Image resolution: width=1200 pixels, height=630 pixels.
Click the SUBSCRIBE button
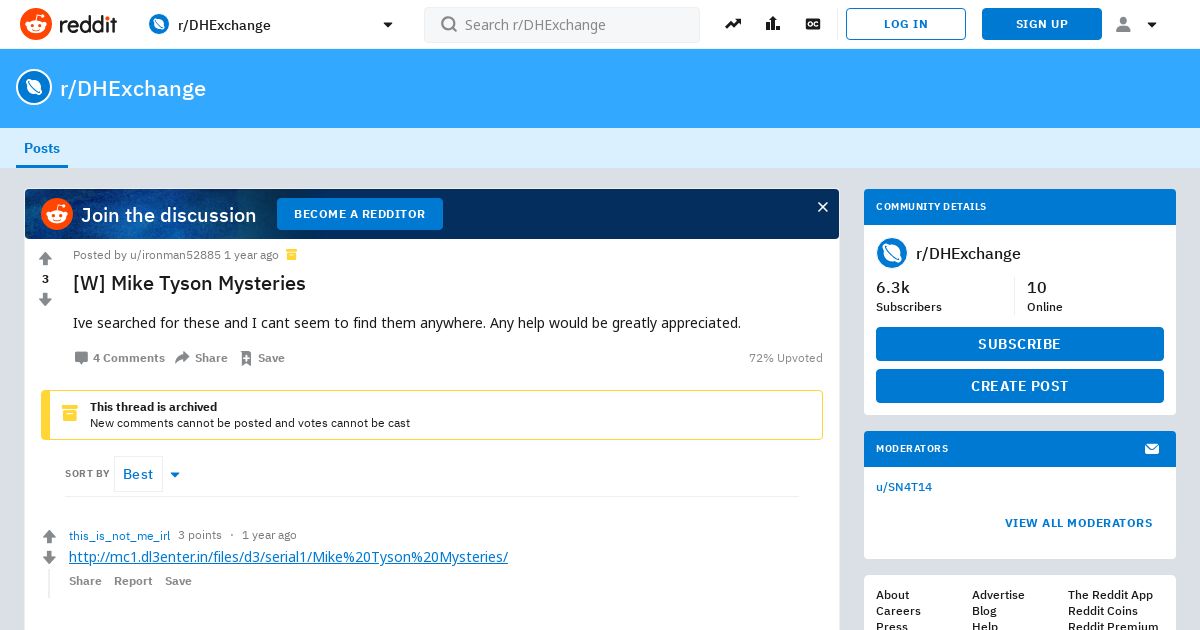[x=1020, y=344]
